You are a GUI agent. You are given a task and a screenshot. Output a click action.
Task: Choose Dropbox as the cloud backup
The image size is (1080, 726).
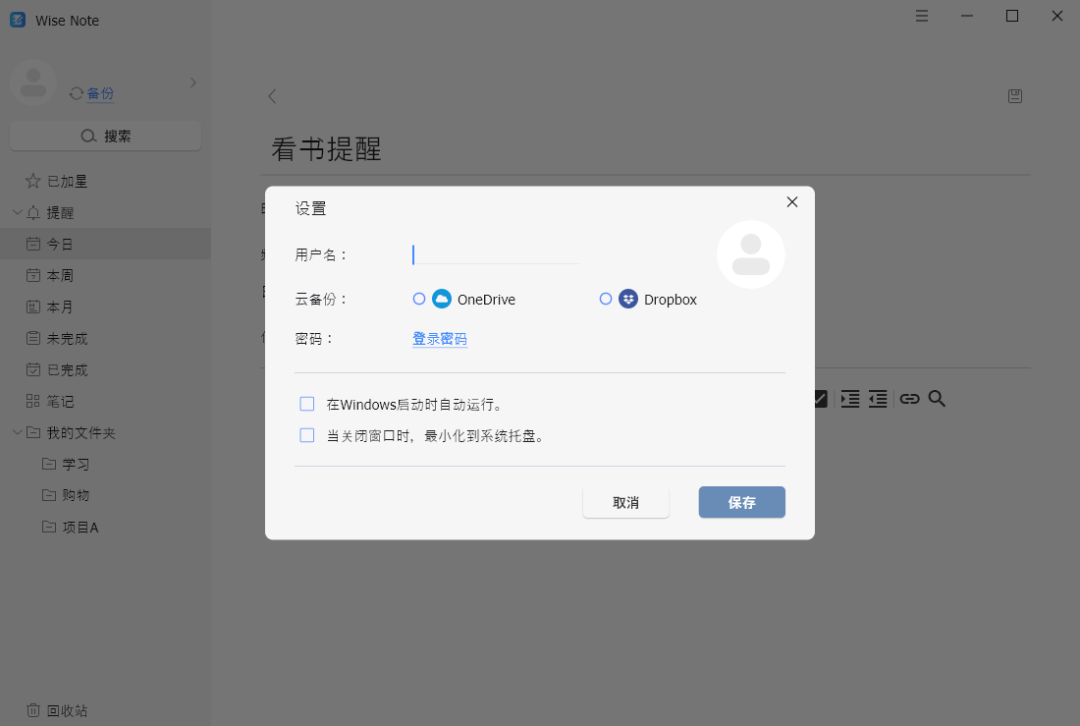coord(605,298)
